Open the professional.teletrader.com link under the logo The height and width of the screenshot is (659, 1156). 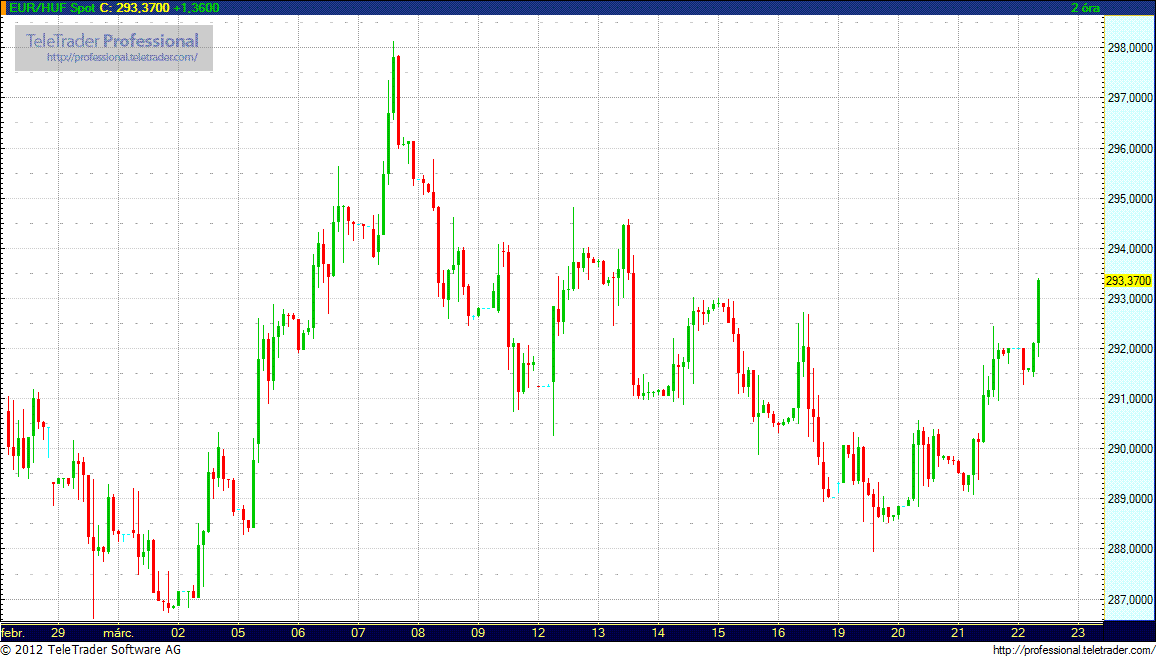pos(129,58)
